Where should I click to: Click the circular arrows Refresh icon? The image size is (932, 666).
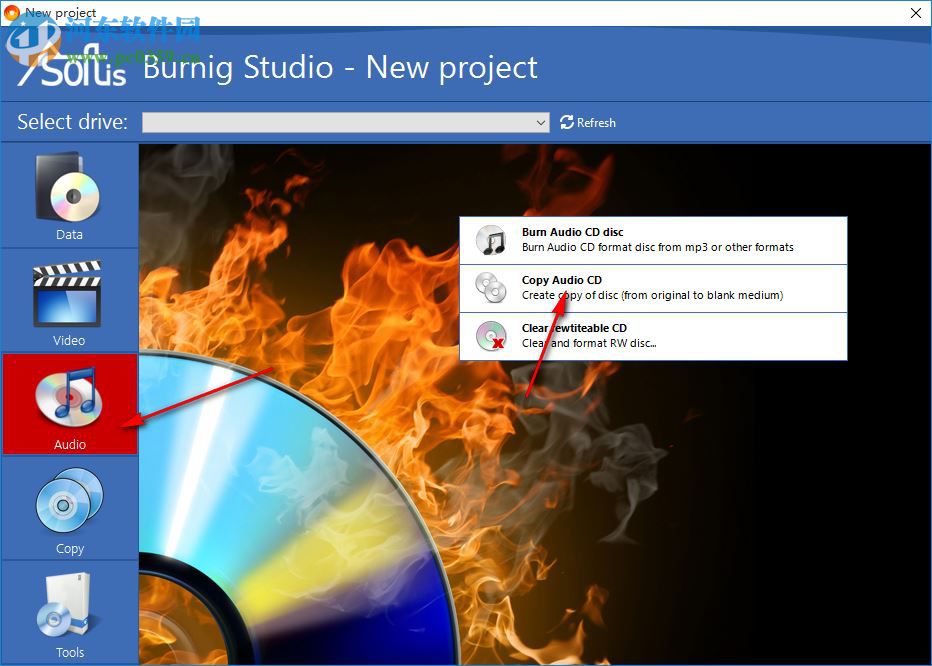564,122
